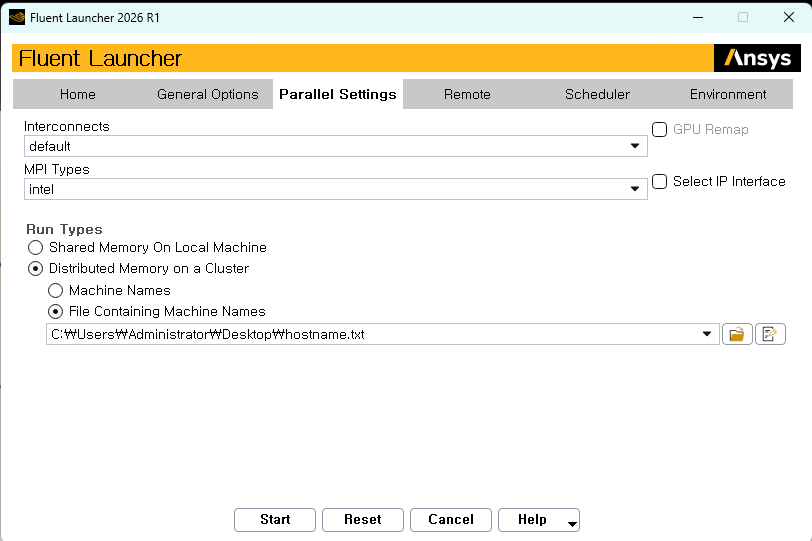Browse for machine names file (folder icon)
This screenshot has height=541, width=812.
point(736,334)
